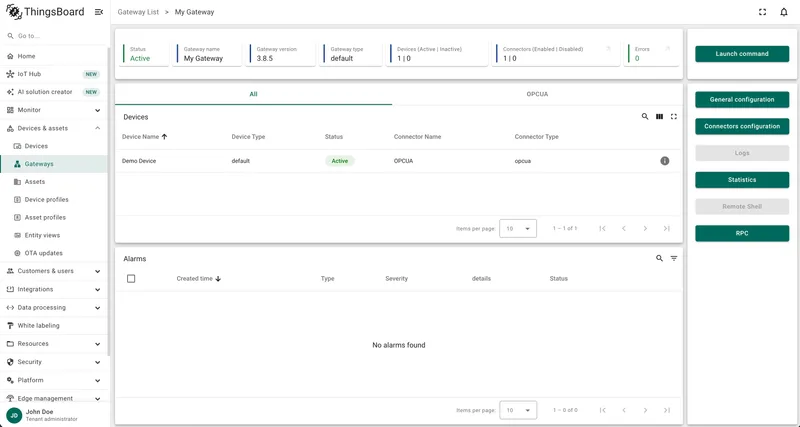
Task: Collapse the sidebar with the menu toggle icon
Action: coord(99,12)
